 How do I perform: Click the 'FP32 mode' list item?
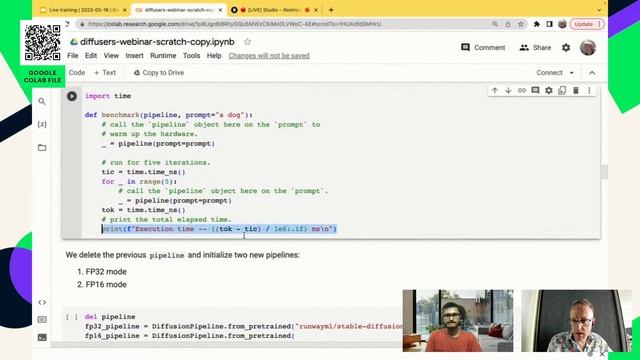coord(106,271)
